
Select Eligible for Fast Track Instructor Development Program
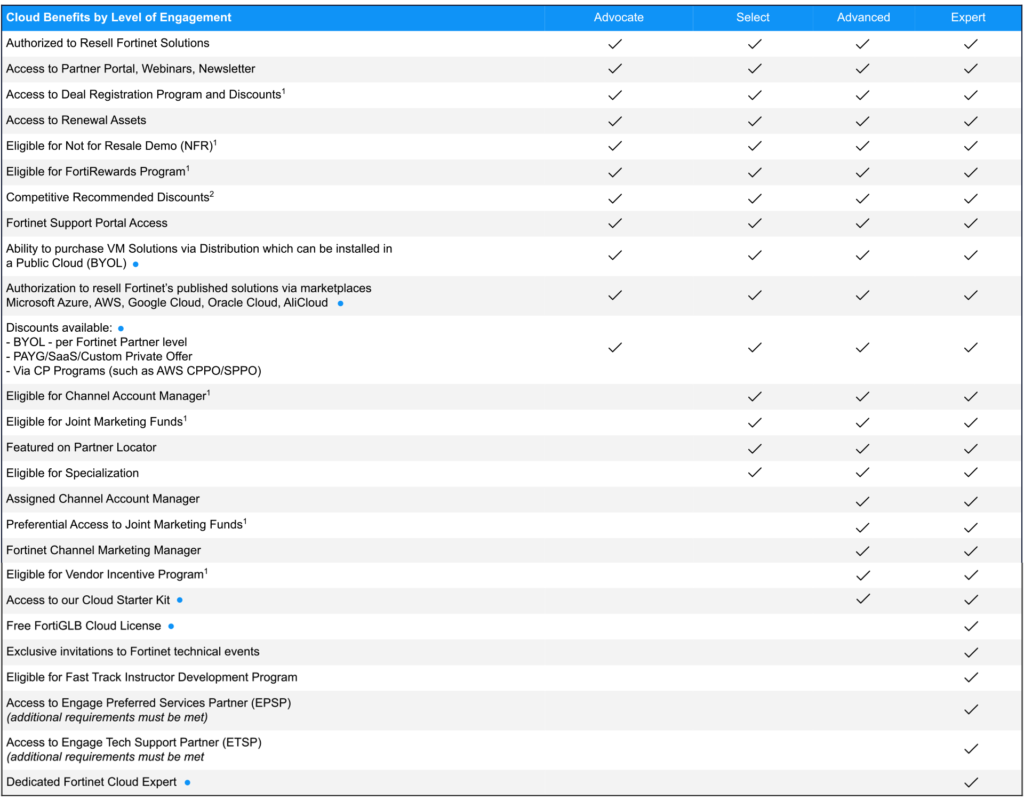point(152,677)
